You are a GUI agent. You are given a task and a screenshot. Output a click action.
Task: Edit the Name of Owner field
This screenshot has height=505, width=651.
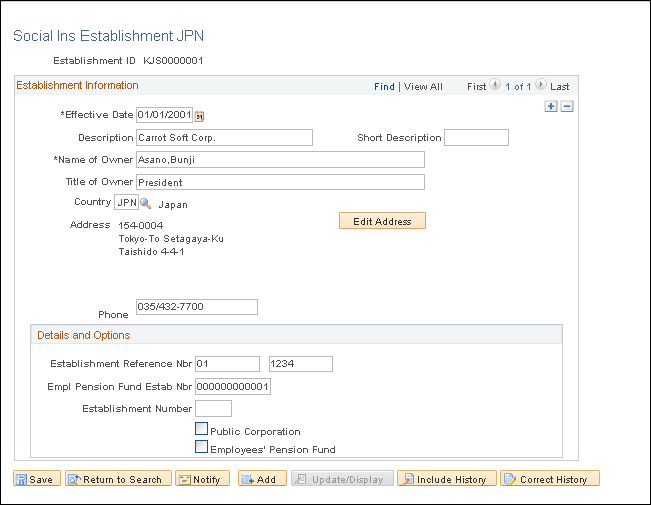pyautogui.click(x=280, y=160)
